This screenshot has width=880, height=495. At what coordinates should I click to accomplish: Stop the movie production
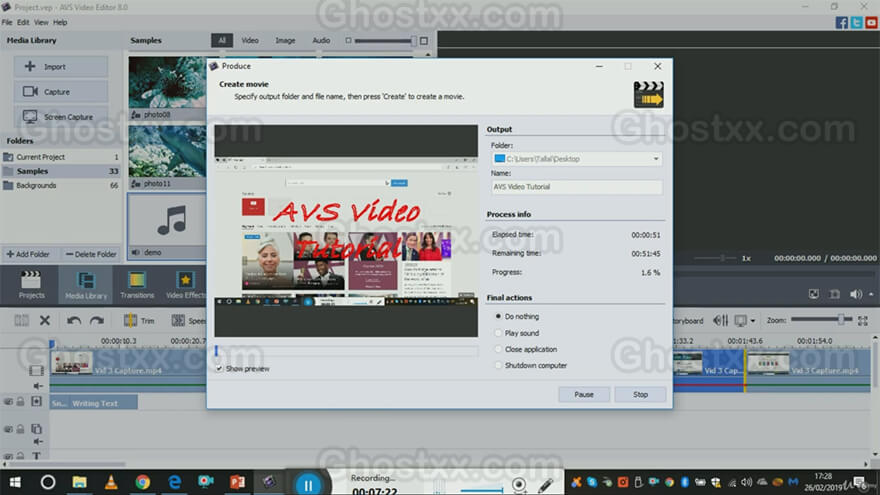point(640,395)
